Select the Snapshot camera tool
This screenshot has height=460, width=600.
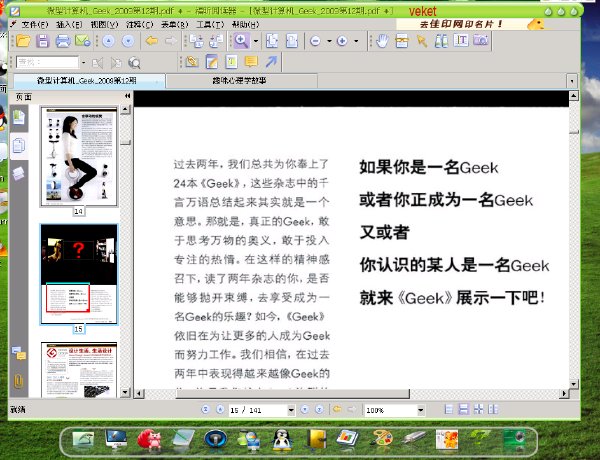click(481, 41)
